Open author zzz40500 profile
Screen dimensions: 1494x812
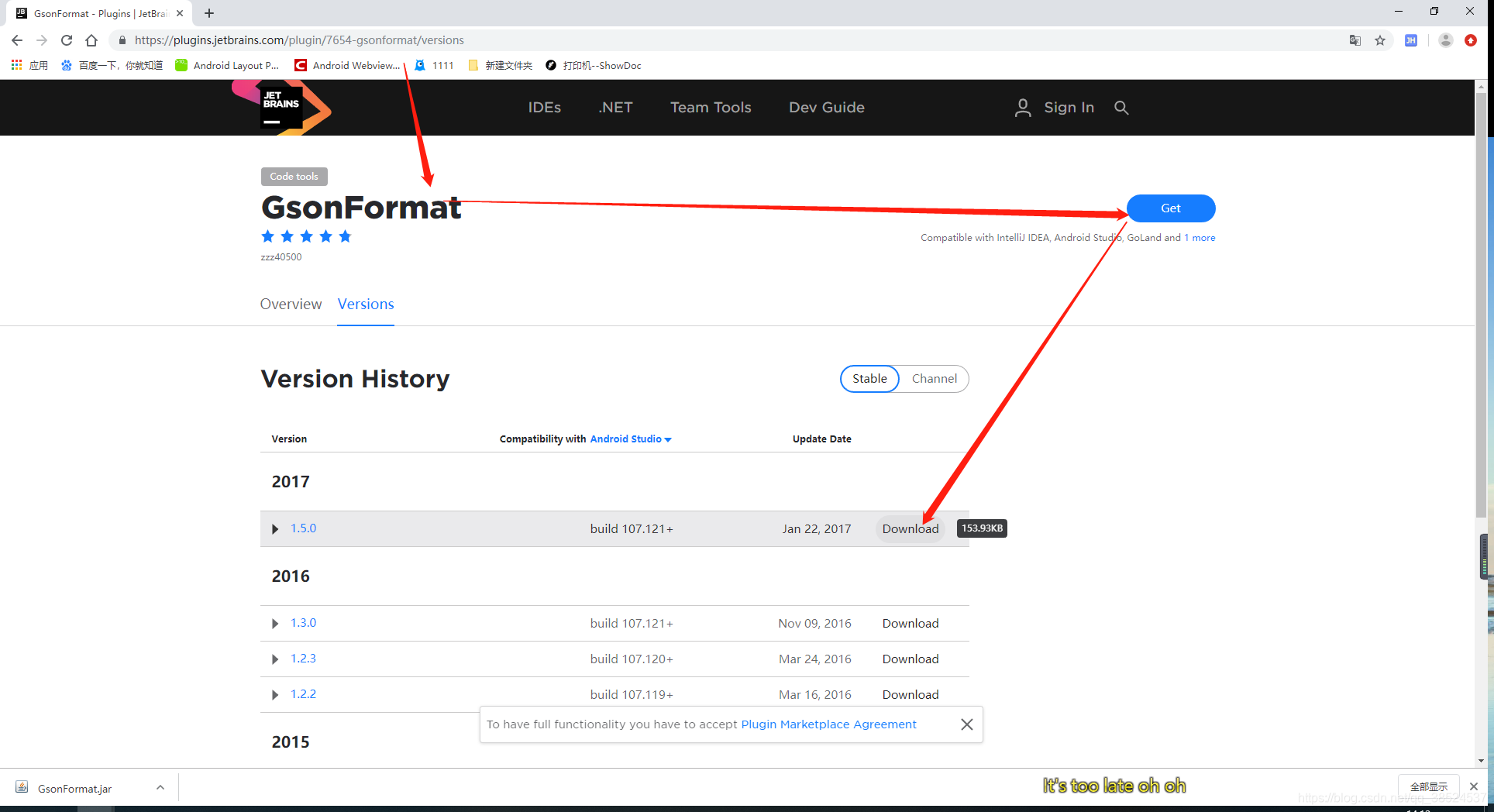281,257
